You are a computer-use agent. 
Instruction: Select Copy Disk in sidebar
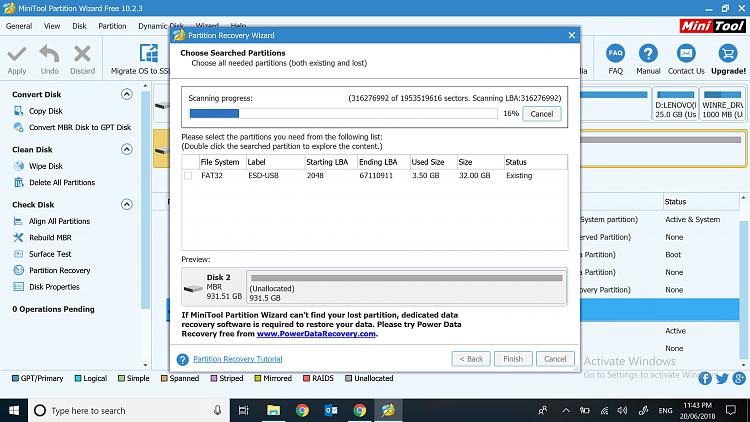tap(45, 111)
